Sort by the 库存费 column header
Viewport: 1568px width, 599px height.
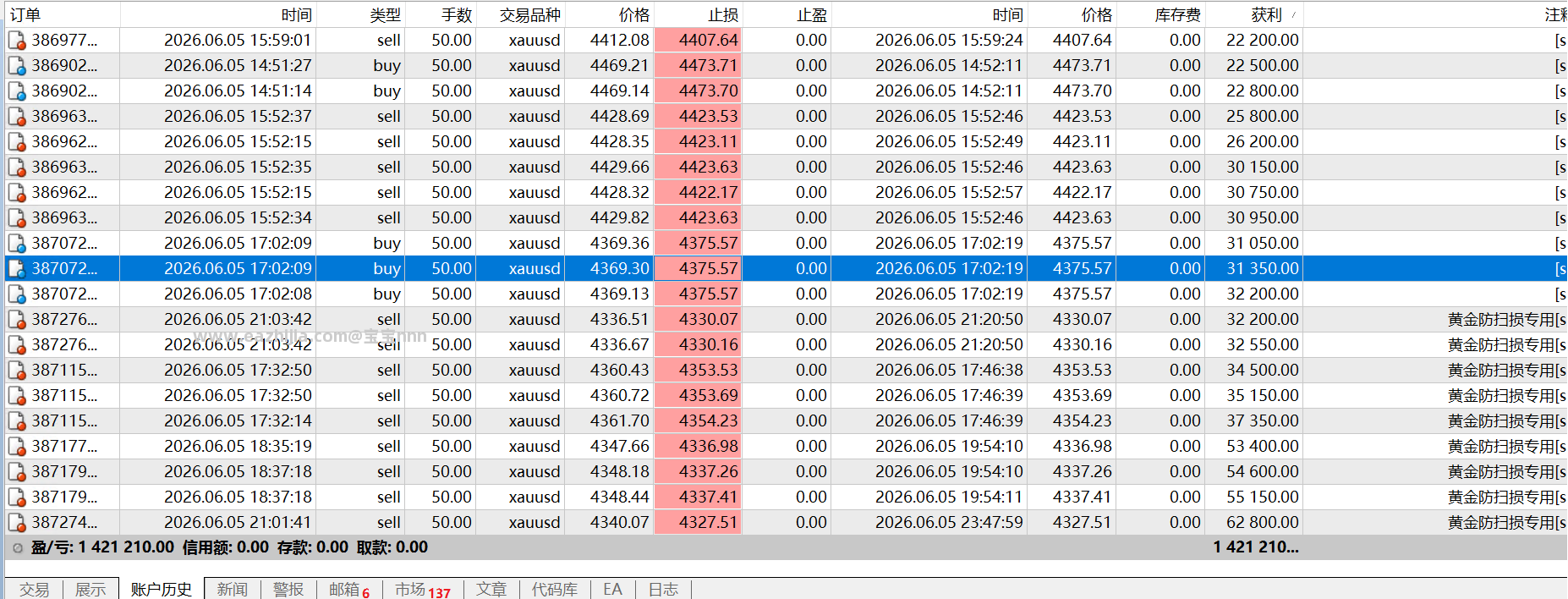pos(1160,14)
